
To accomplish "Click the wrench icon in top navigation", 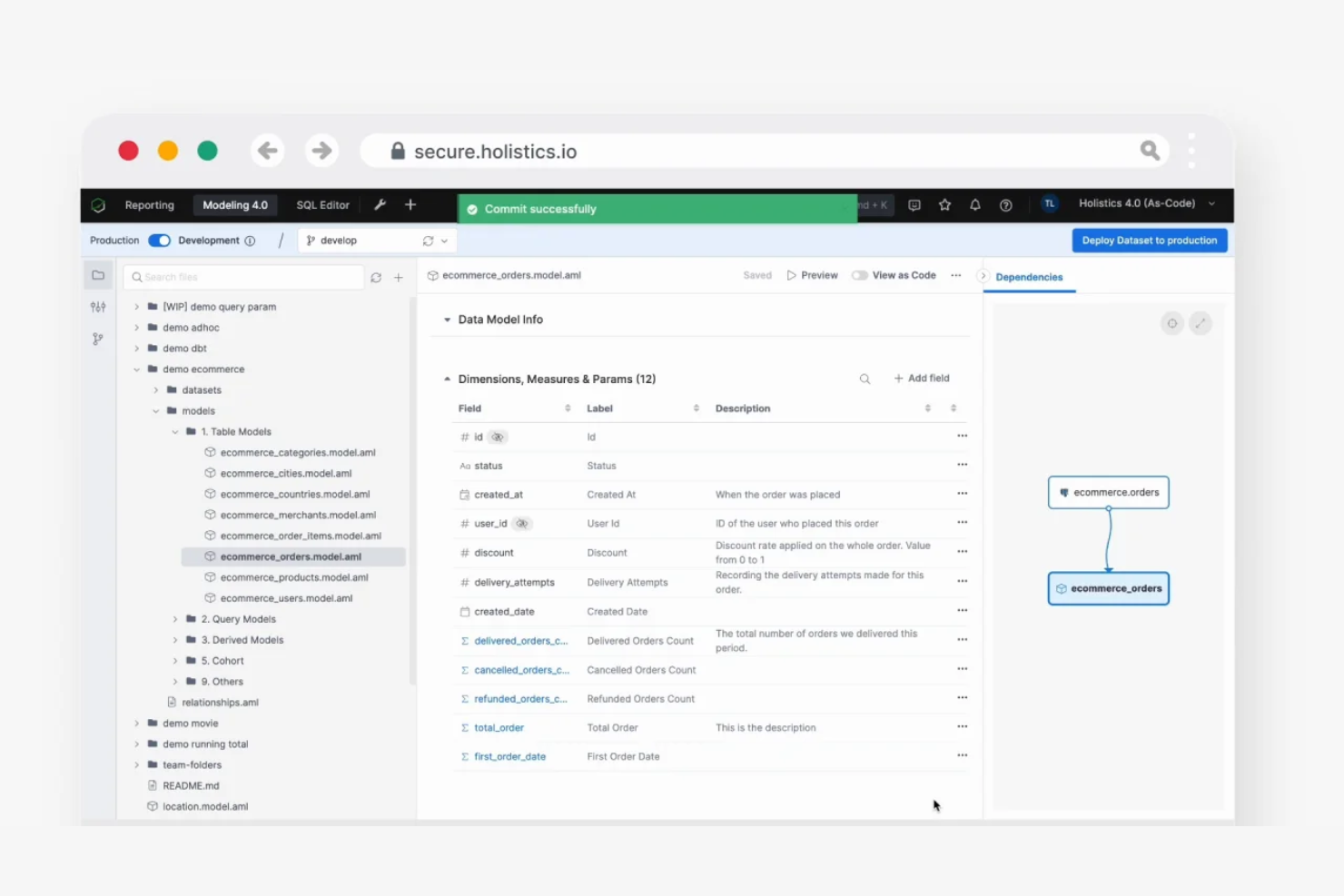I will click(x=380, y=205).
